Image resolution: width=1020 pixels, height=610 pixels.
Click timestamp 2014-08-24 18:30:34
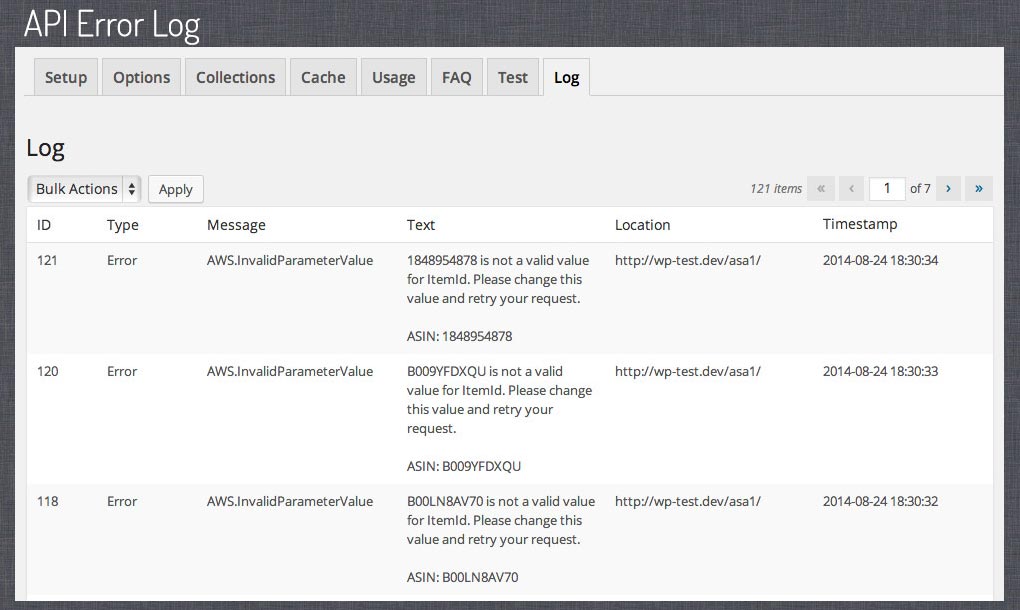[x=880, y=260]
